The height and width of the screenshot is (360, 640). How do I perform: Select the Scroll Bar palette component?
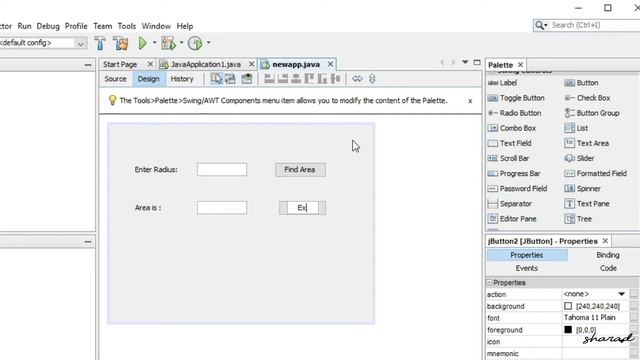point(508,158)
